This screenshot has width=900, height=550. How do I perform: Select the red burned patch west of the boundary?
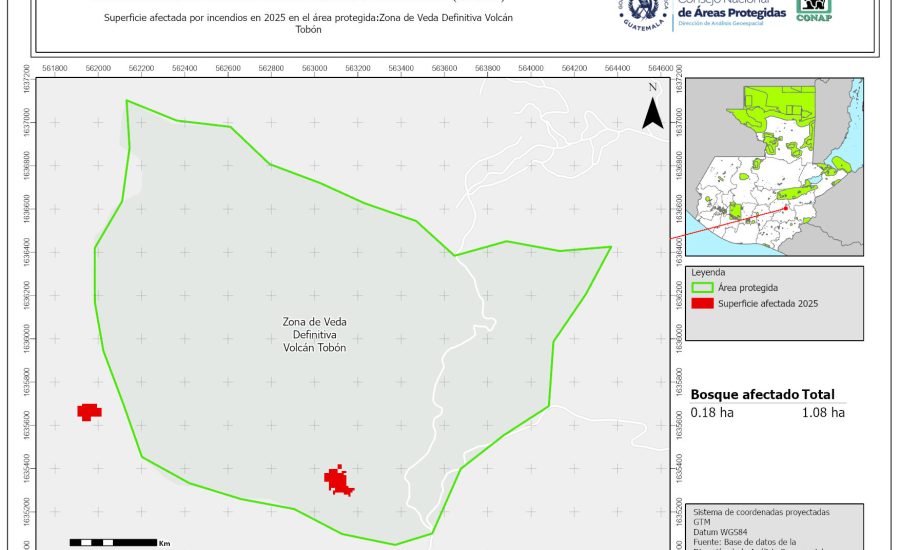pyautogui.click(x=90, y=411)
